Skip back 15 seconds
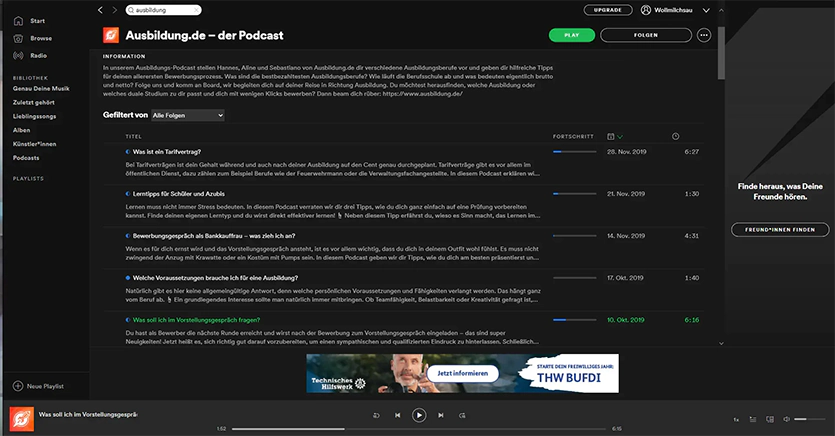The height and width of the screenshot is (436, 835). coord(376,415)
